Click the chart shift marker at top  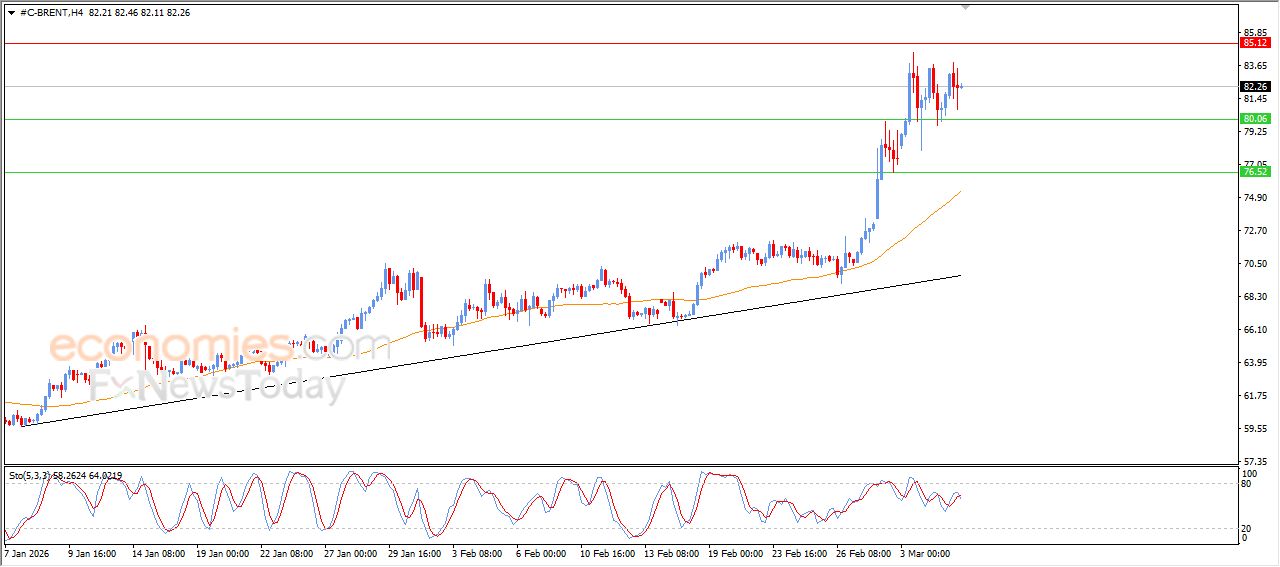[965, 7]
